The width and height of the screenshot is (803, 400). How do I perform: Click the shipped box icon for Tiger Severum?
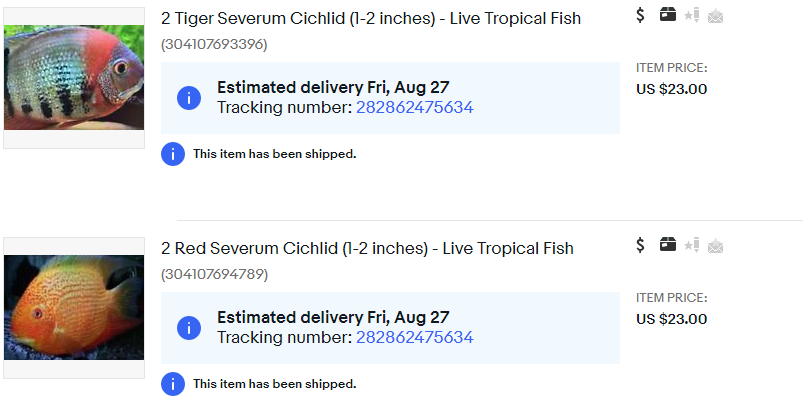[x=668, y=15]
